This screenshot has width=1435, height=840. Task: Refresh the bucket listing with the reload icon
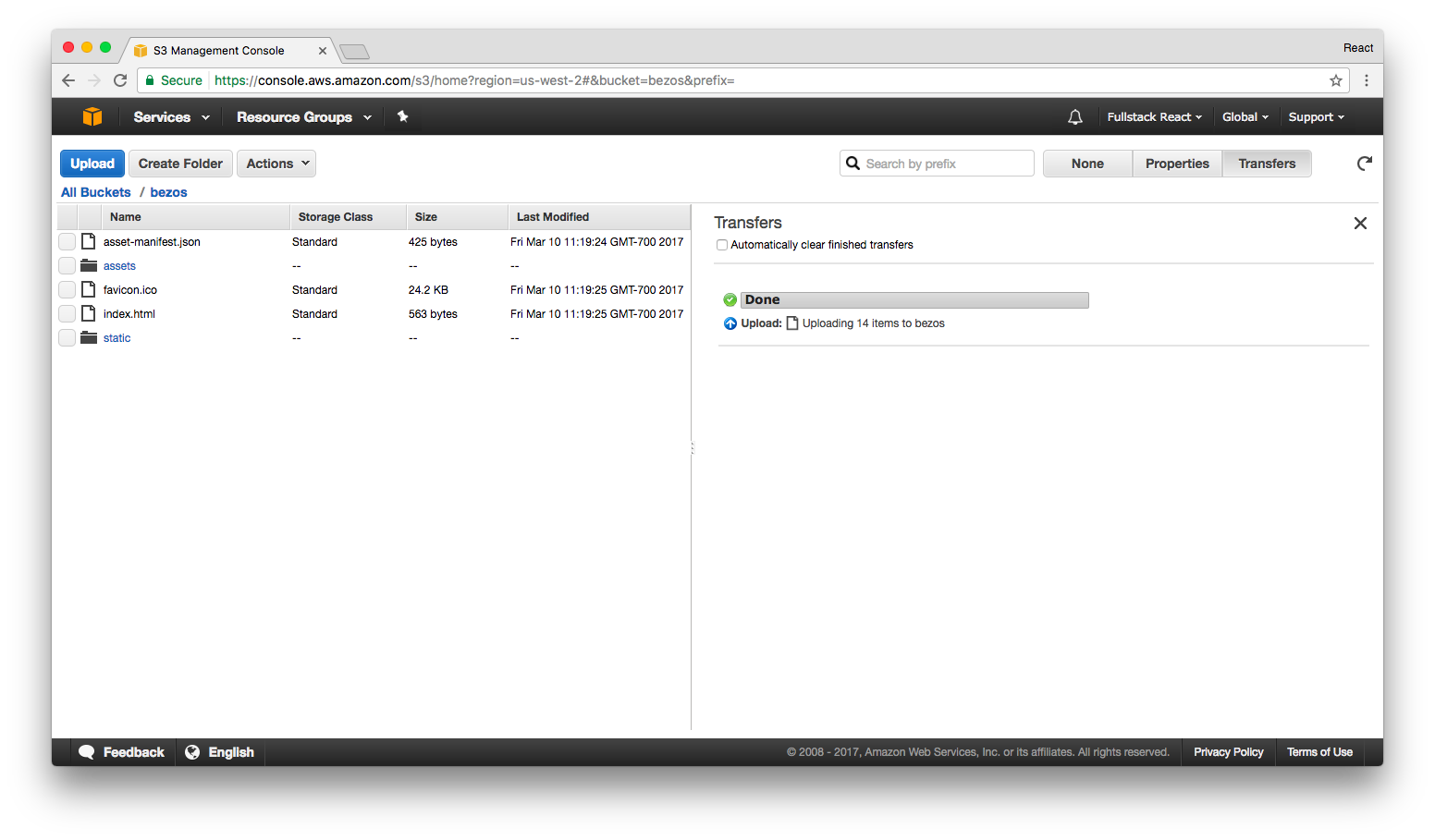pos(1364,164)
